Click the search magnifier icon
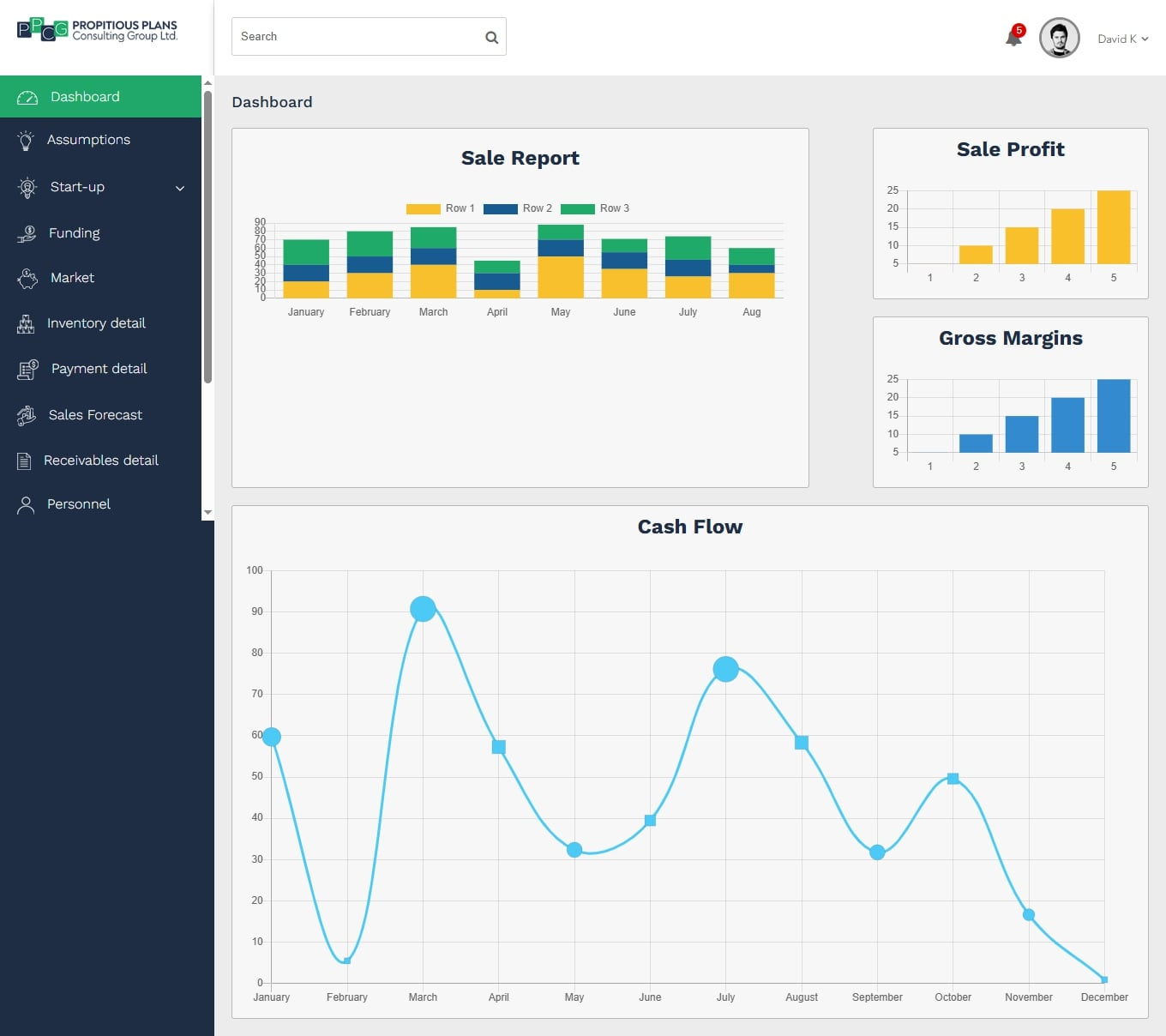Screen dimensions: 1166x1036 [x=491, y=37]
